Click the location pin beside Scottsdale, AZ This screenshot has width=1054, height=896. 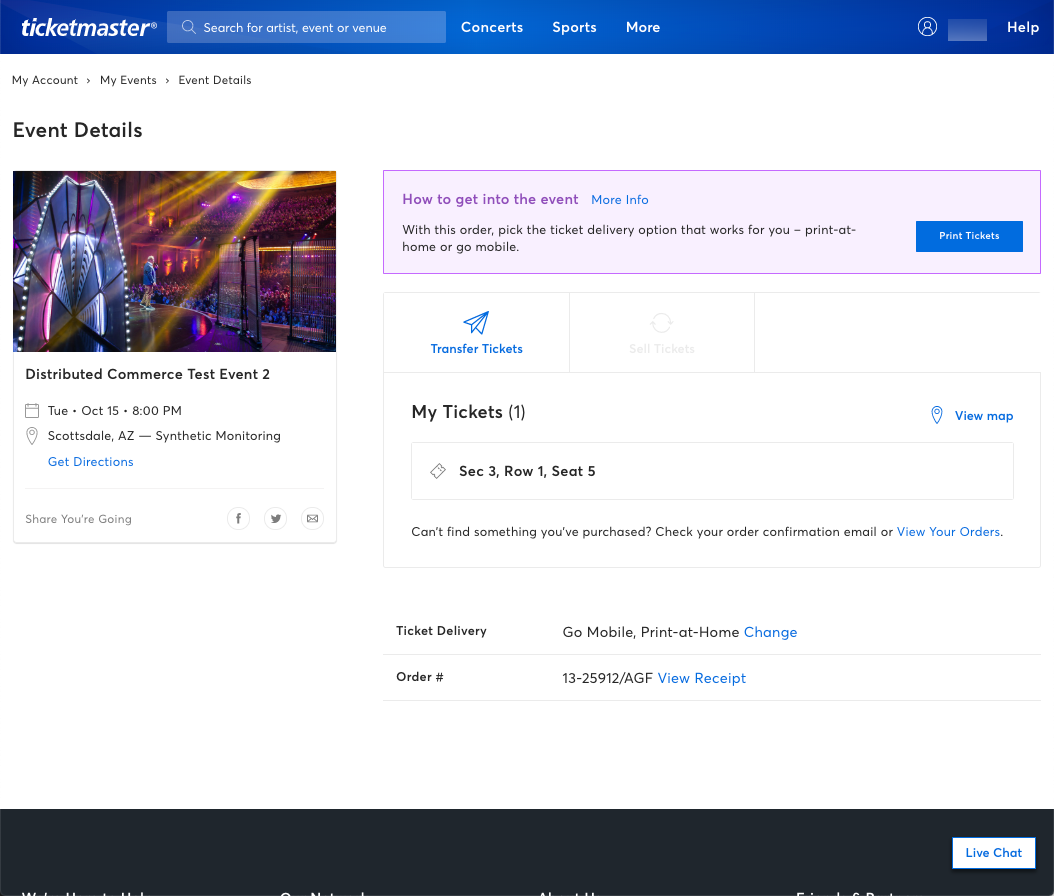point(32,436)
